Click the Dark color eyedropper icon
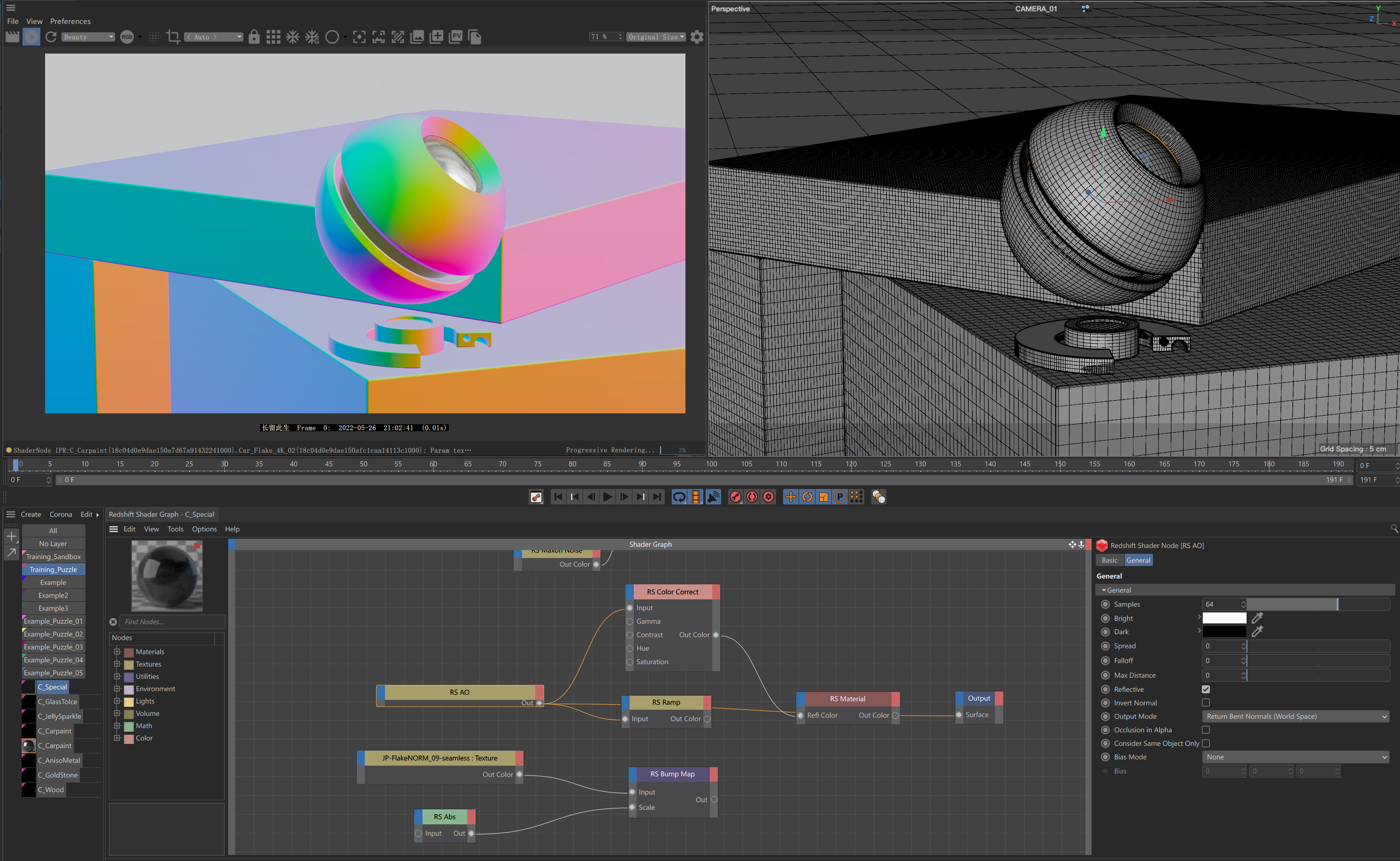Screen dimensions: 1400x861 1257,631
